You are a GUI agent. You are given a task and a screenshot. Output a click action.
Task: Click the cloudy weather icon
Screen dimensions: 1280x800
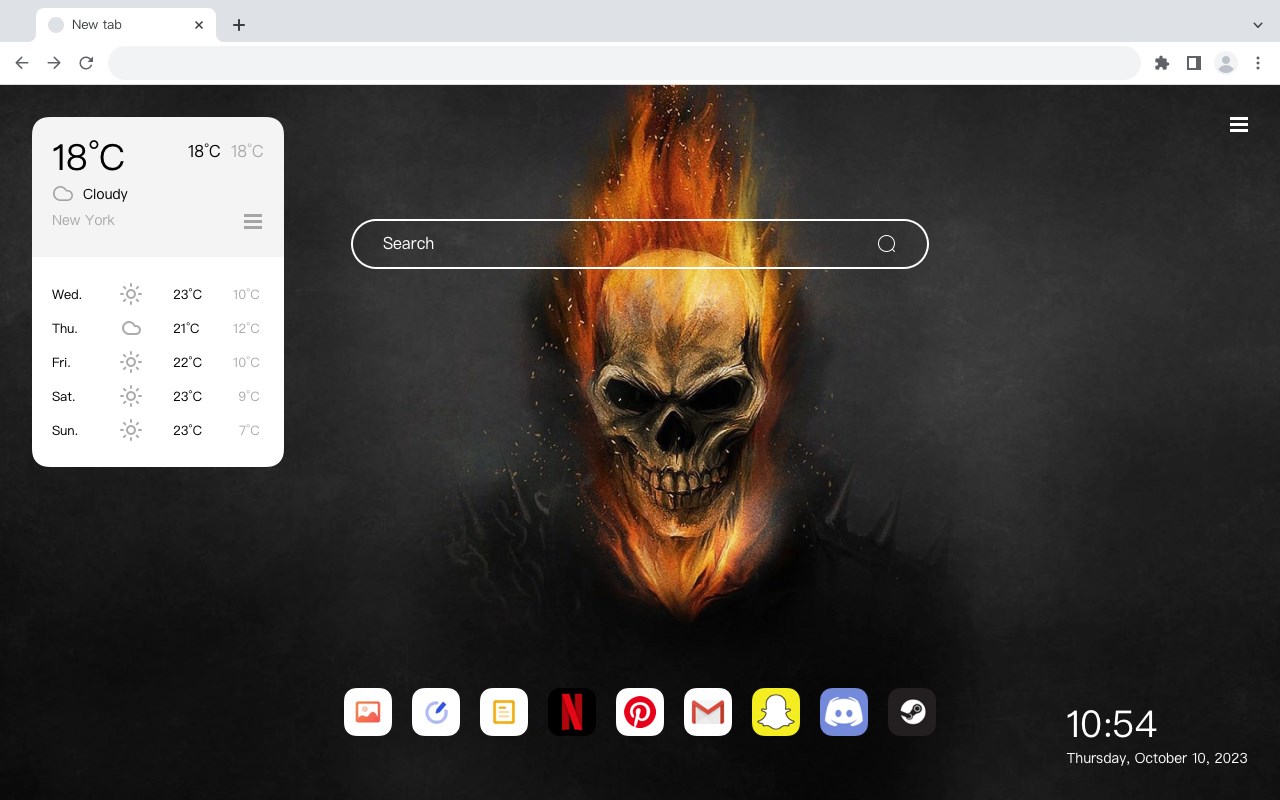[x=62, y=194]
